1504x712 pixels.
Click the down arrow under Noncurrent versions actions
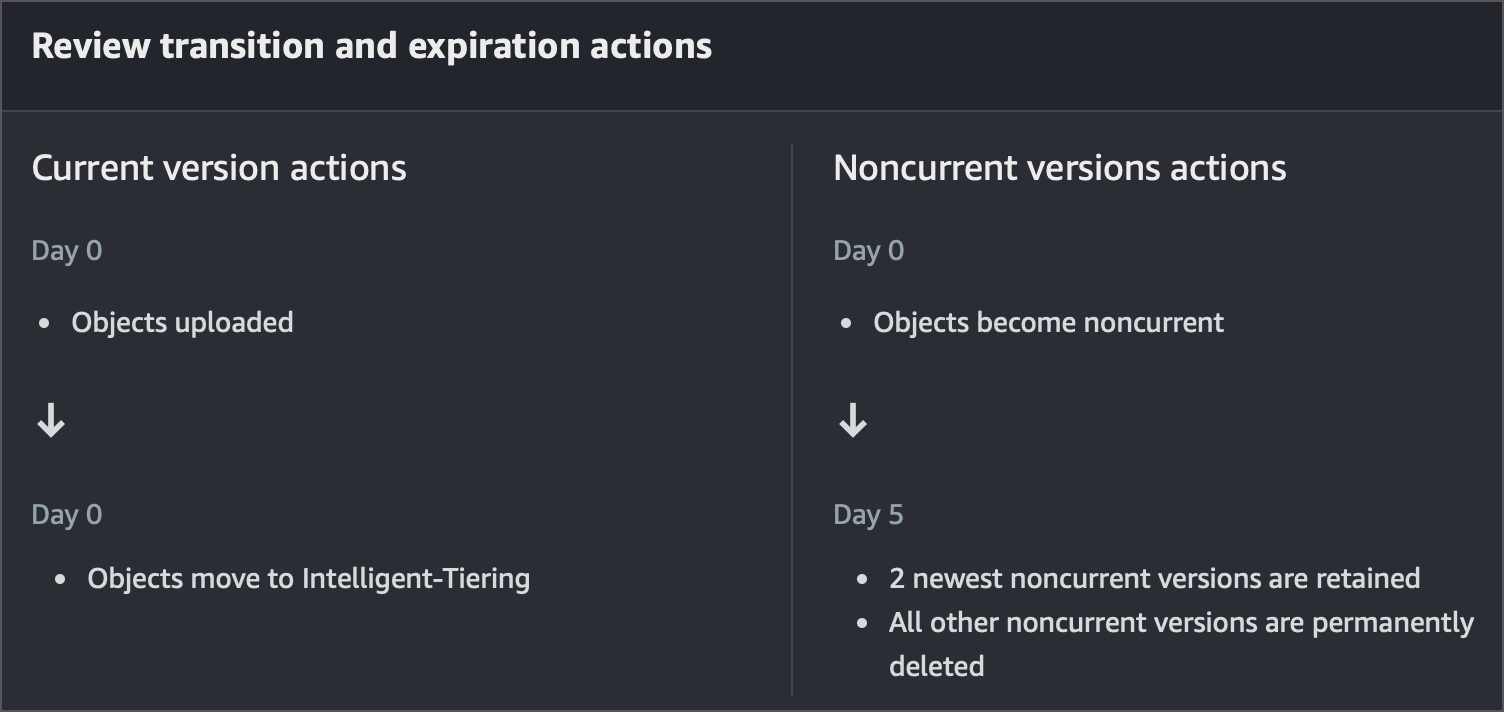pyautogui.click(x=852, y=423)
